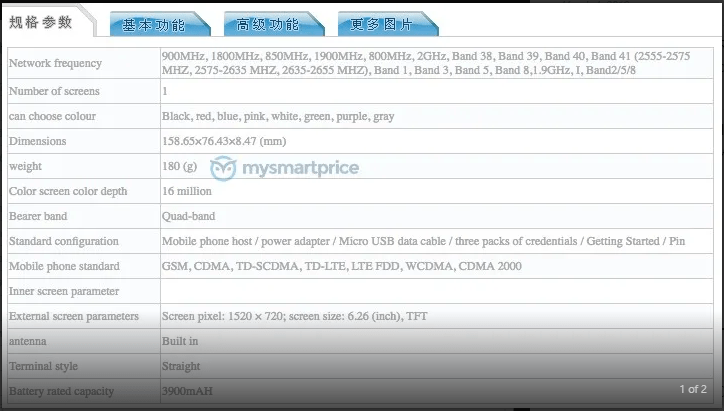Image resolution: width=724 pixels, height=411 pixels.
Task: Select the 'Straight' value
Action: tap(181, 367)
